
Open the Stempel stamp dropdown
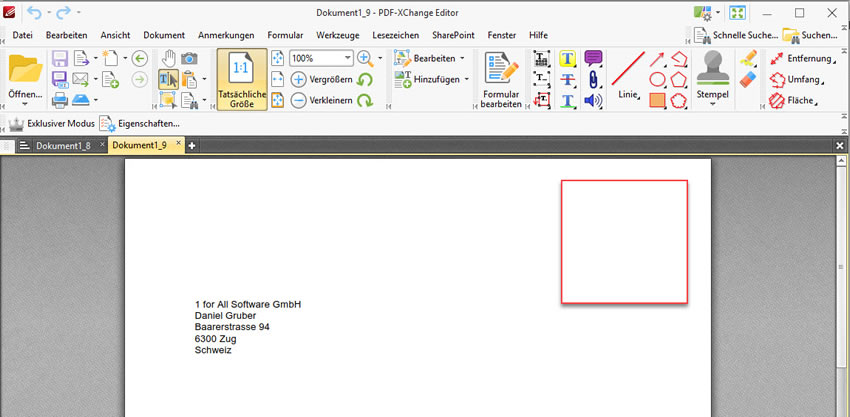point(713,79)
